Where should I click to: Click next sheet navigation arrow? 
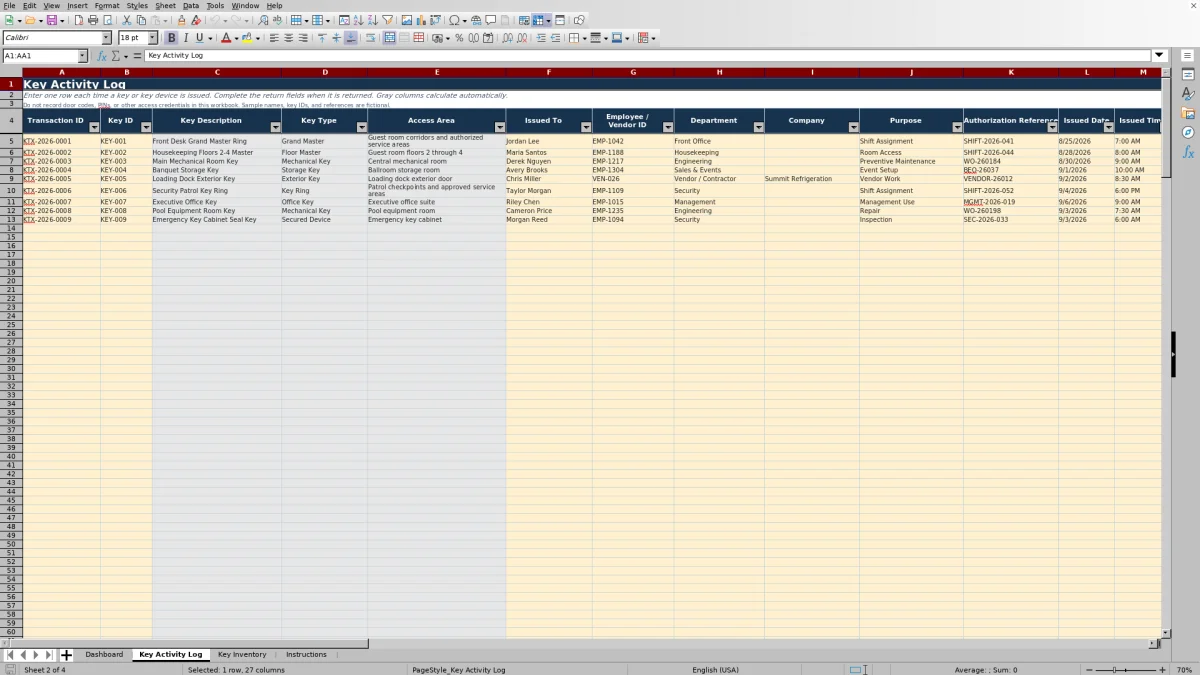pos(36,655)
